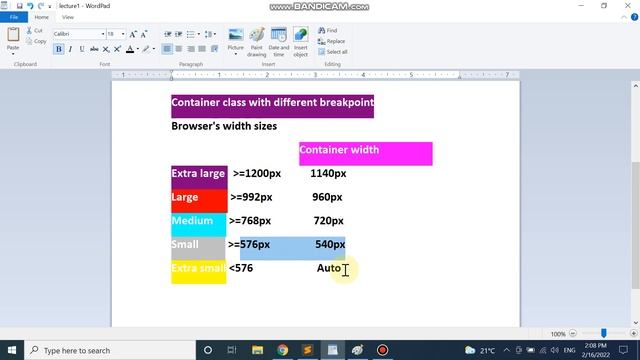Screen dimensions: 640x360
Task: Click the Replace button
Action: click(x=331, y=41)
